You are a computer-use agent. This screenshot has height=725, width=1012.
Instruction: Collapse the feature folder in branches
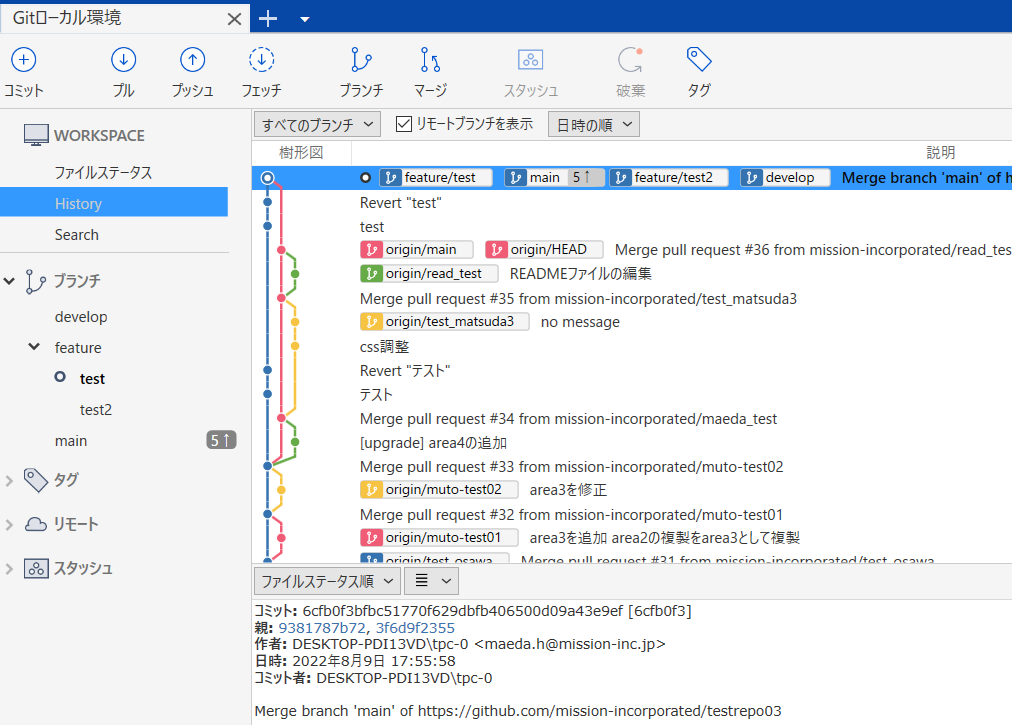click(35, 348)
